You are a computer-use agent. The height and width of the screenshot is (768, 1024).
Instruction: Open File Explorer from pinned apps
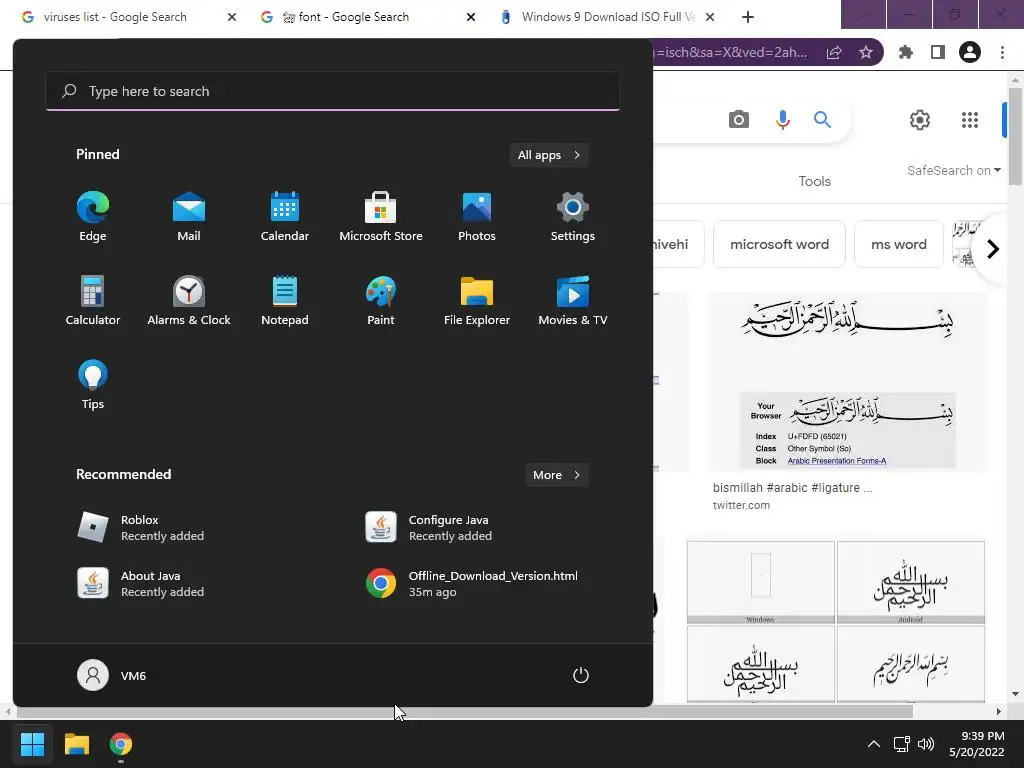(477, 300)
